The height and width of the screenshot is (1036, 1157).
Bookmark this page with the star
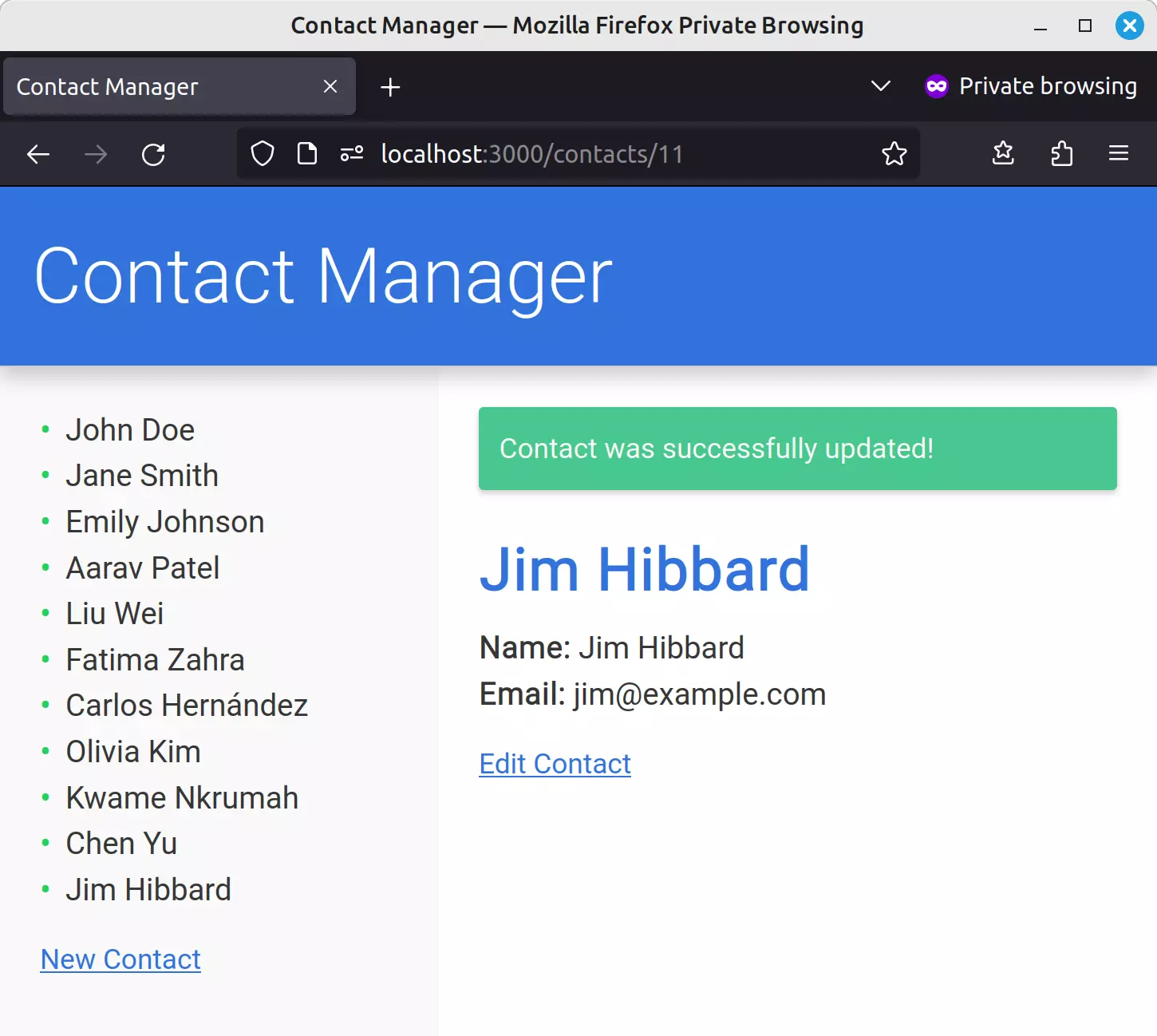894,153
